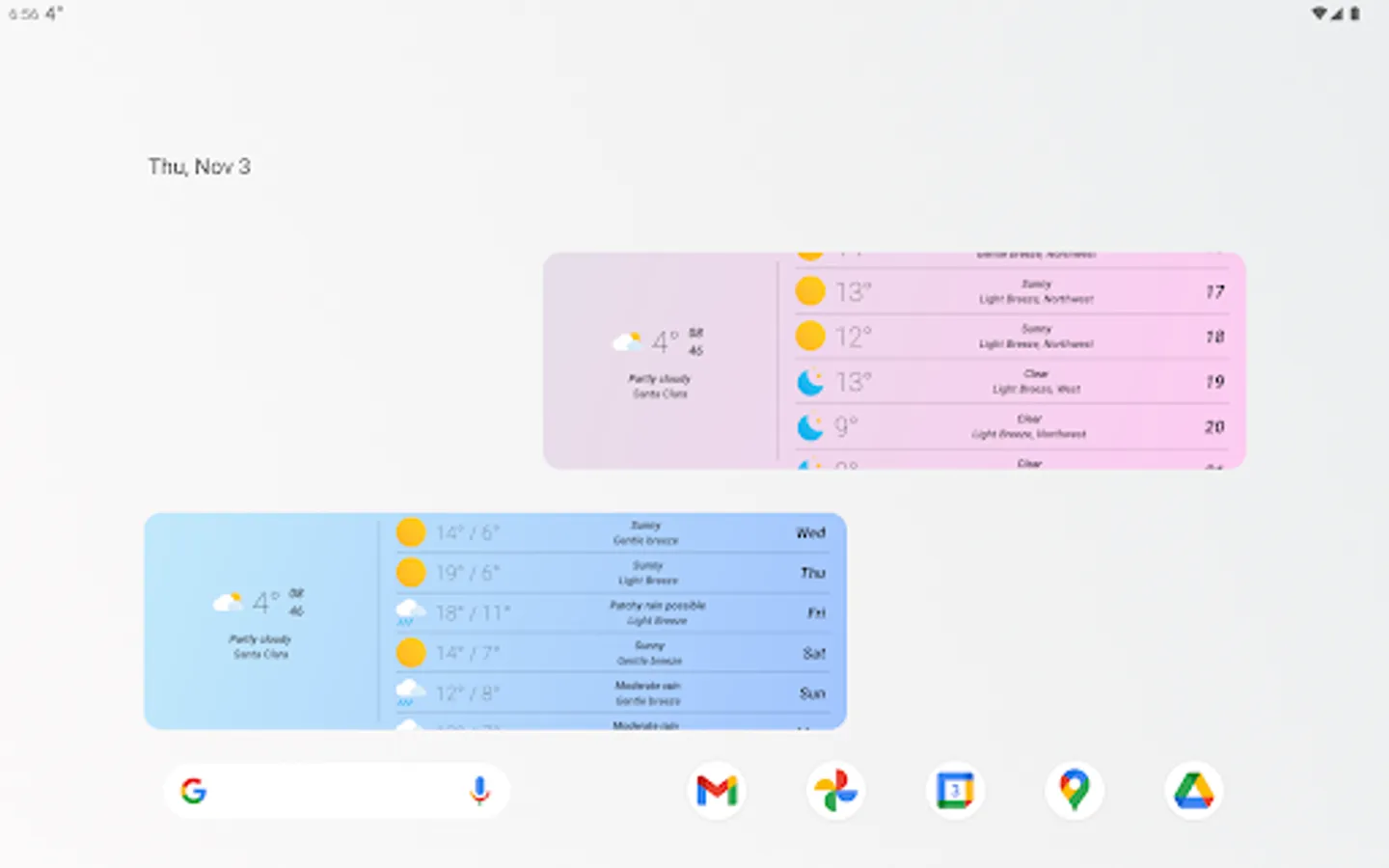Start voice search with the microphone icon
The height and width of the screenshot is (868, 1389).
pyautogui.click(x=479, y=791)
